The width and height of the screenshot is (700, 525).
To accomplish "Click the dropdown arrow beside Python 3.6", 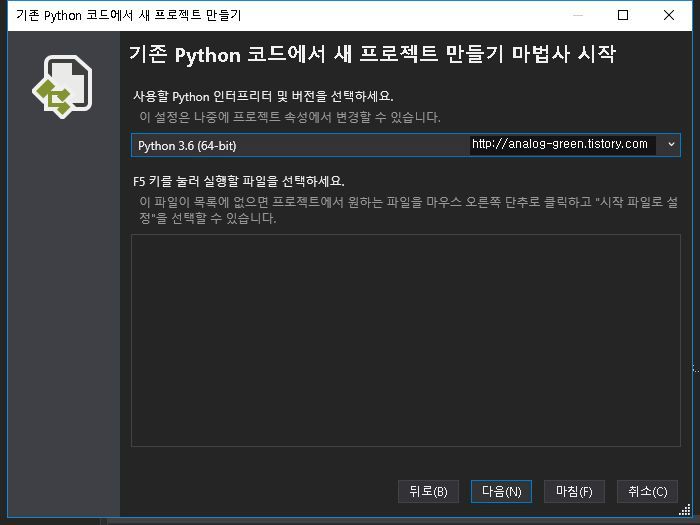I will (671, 144).
